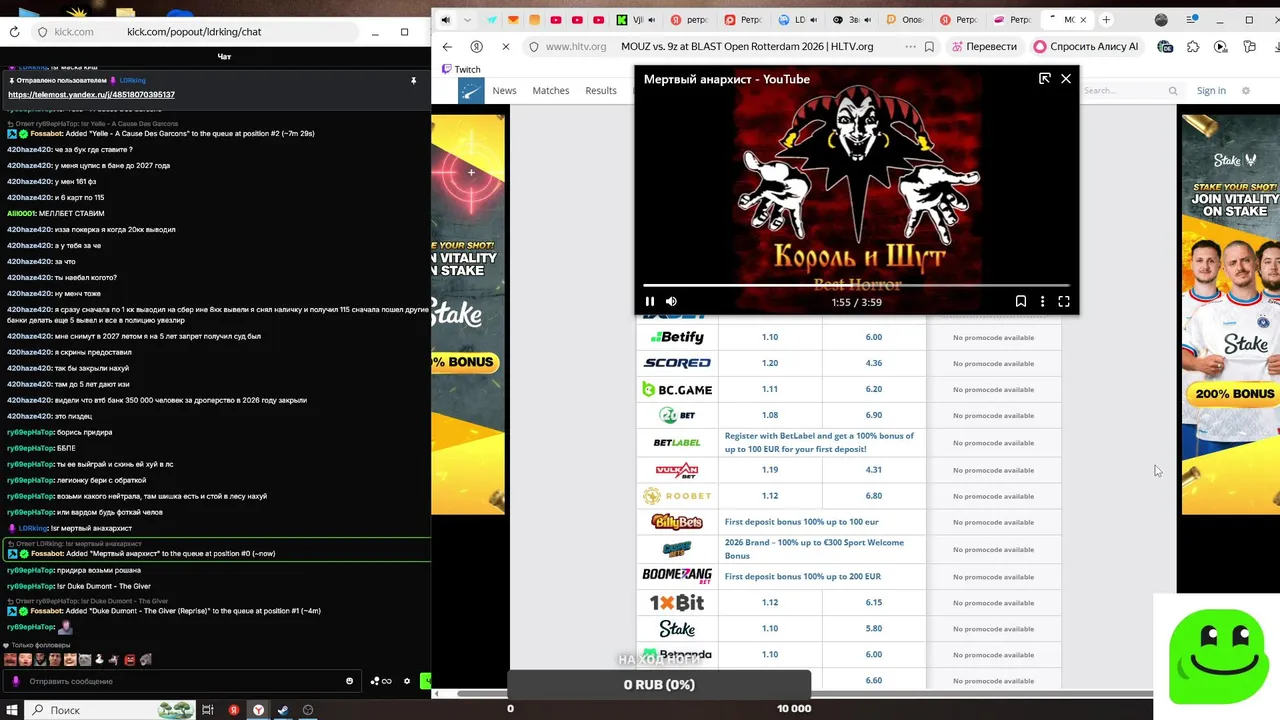This screenshot has width=1280, height=720.
Task: Mute tab sound via speaker icon
Action: [x=445, y=20]
